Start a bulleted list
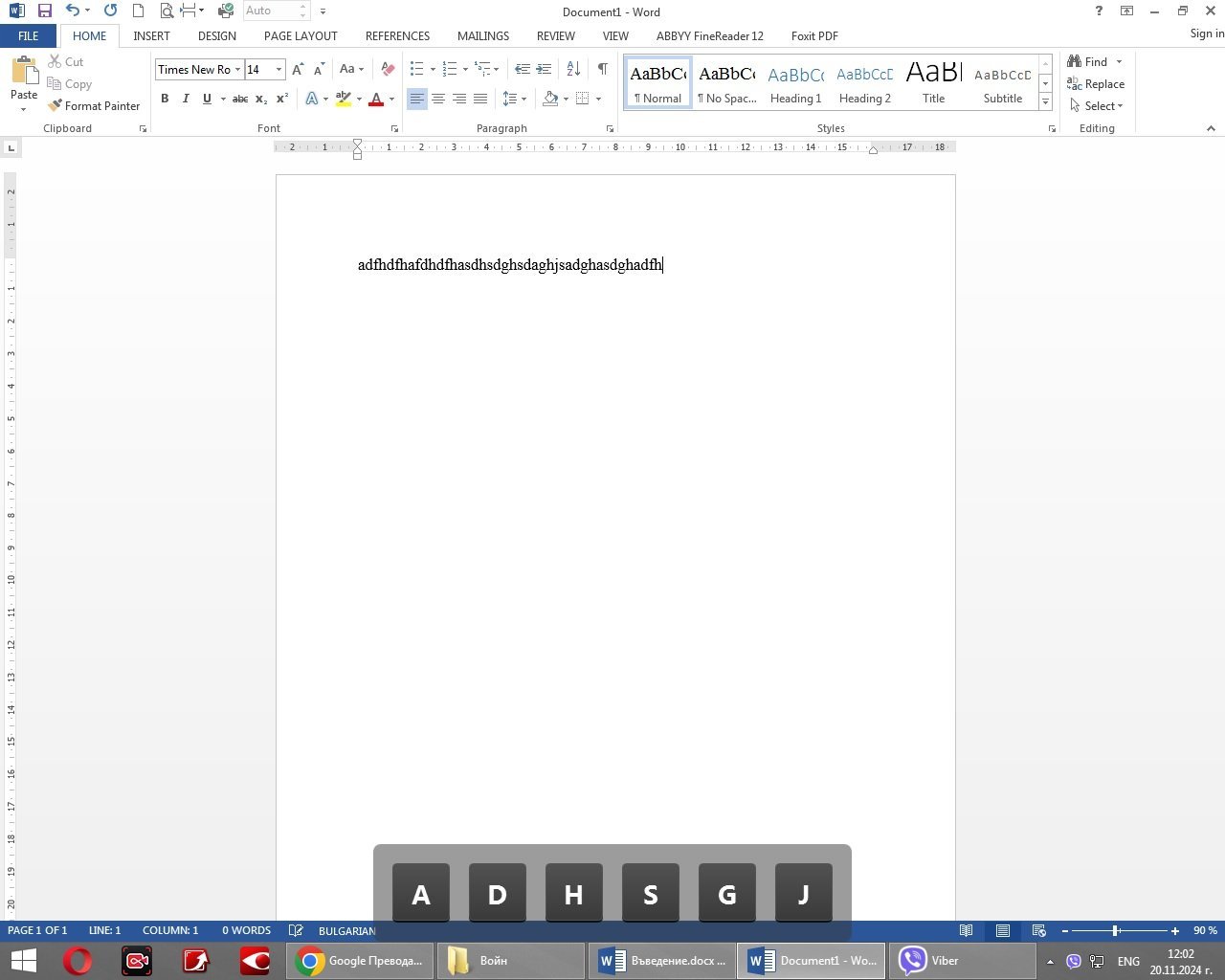 tap(416, 69)
